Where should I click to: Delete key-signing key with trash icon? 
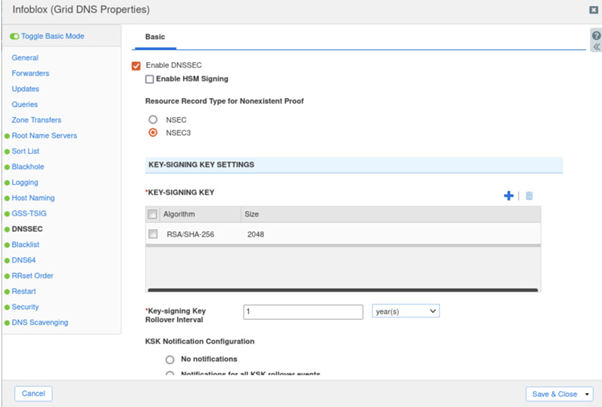[x=529, y=196]
